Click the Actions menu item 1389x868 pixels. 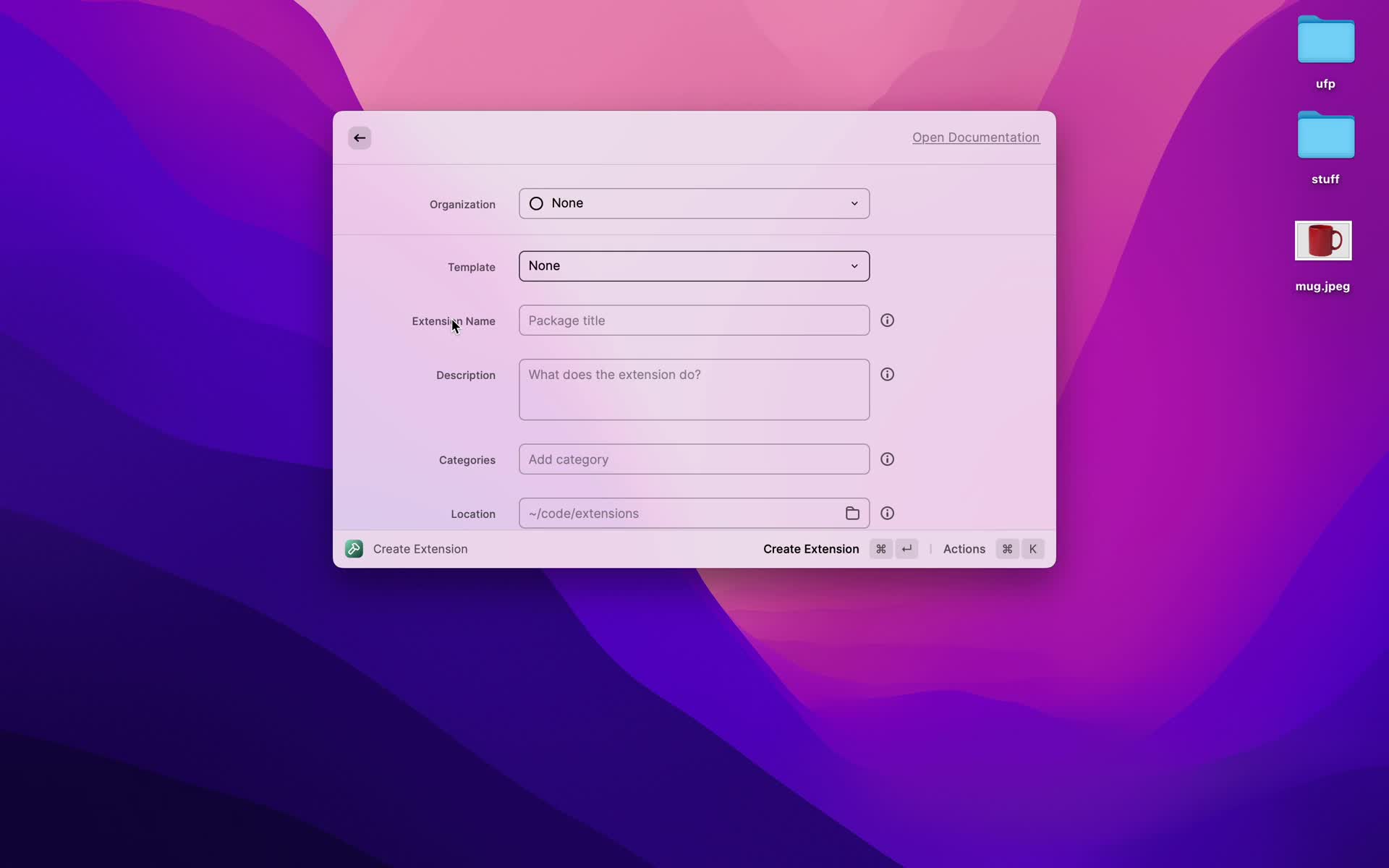[x=964, y=548]
